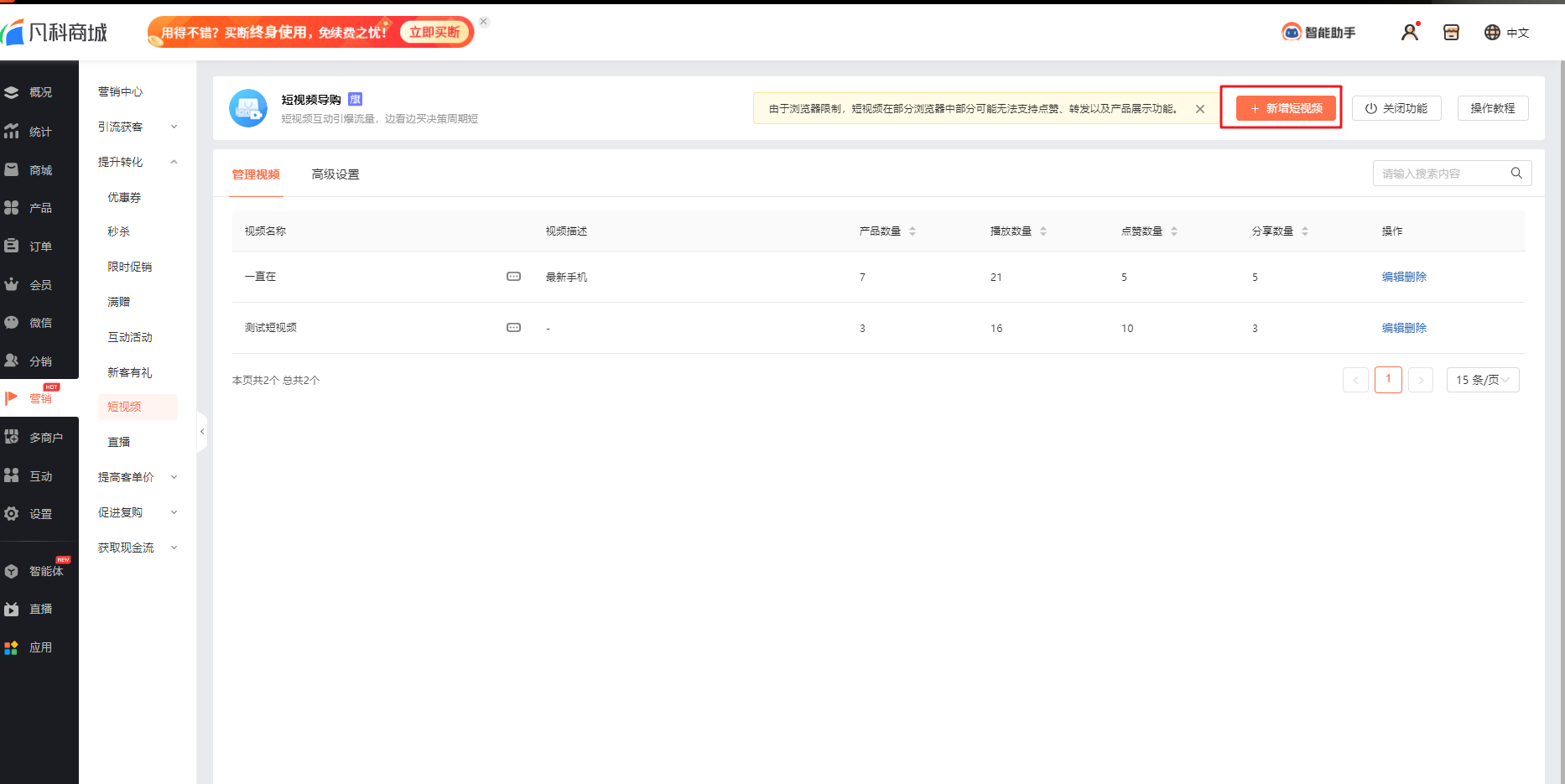1565x784 pixels.
Task: Switch to the 管理视频 tab
Action: [x=256, y=174]
